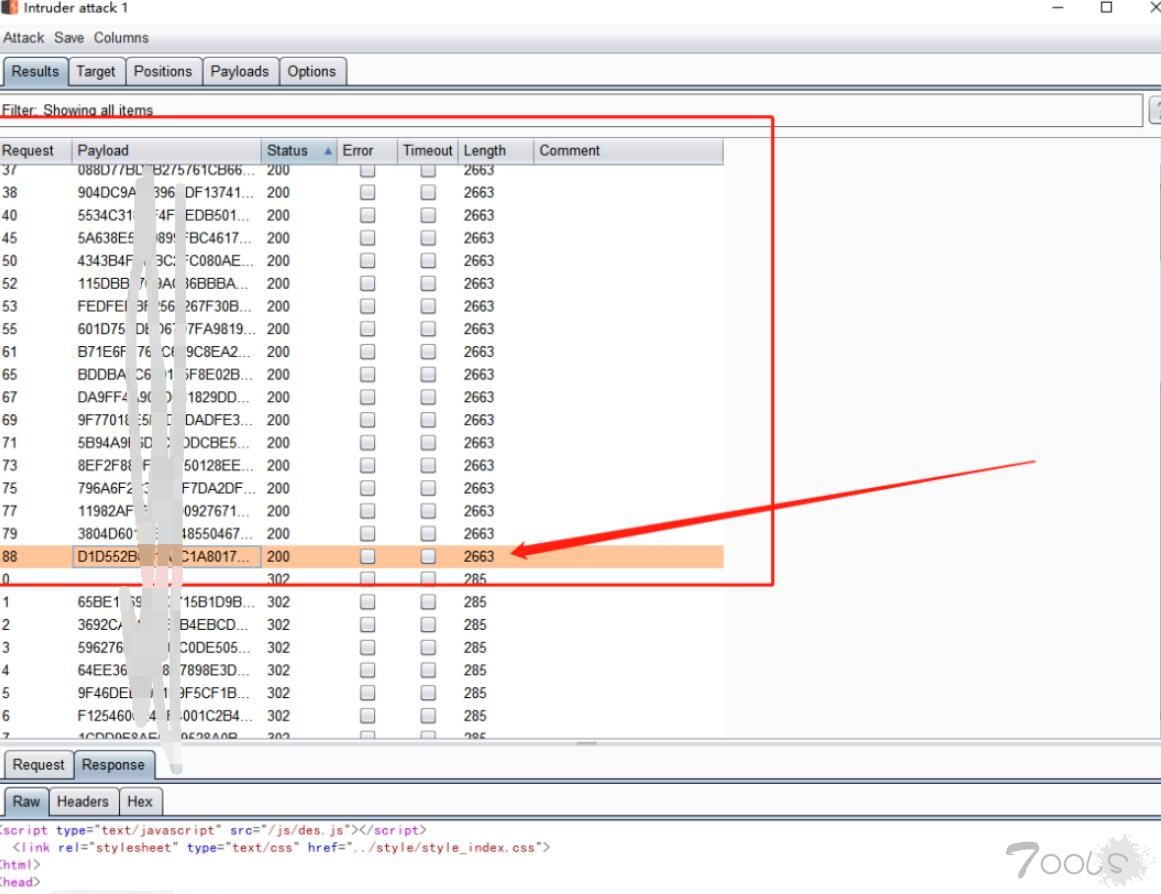Select the payload starting 3692C in row 2

click(x=167, y=625)
